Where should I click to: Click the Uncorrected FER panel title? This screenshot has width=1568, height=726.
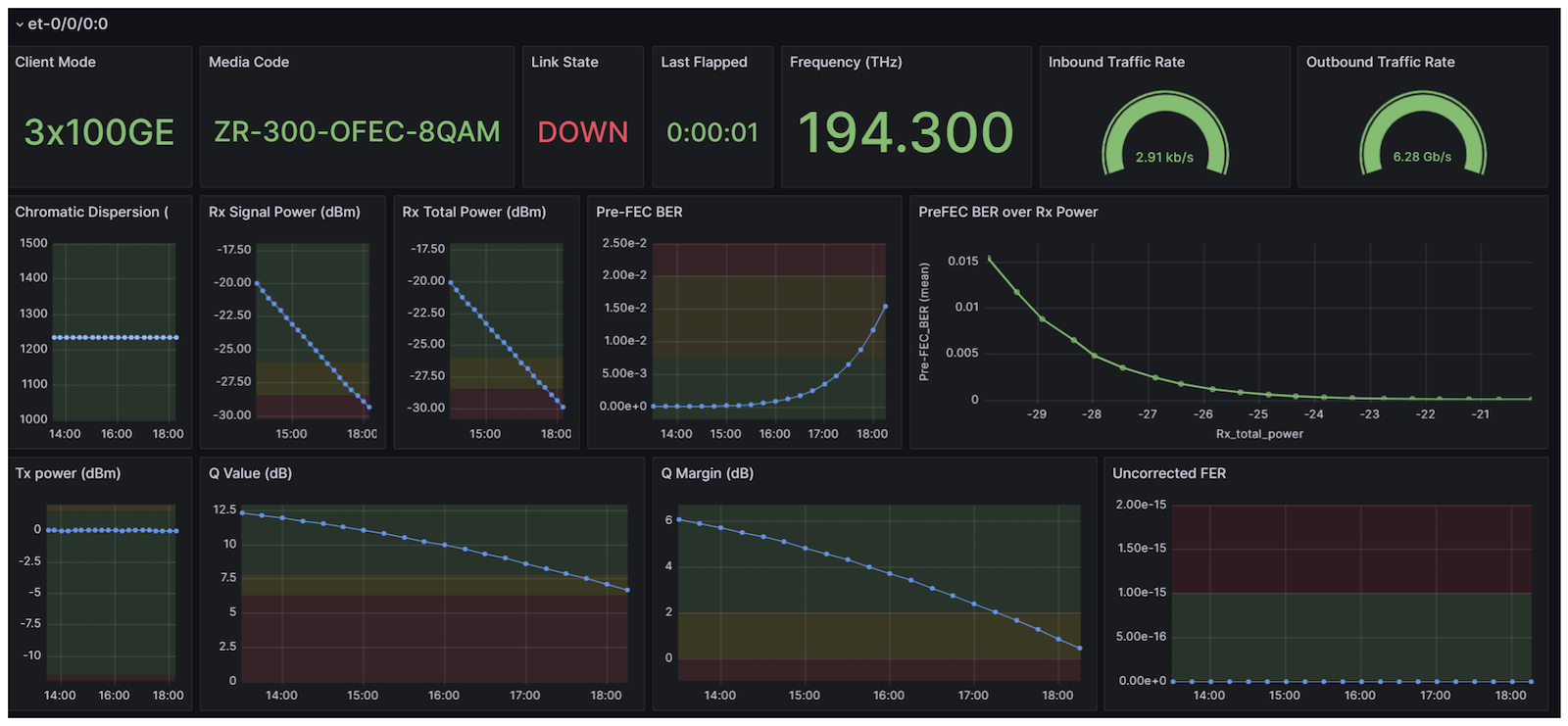[1169, 473]
